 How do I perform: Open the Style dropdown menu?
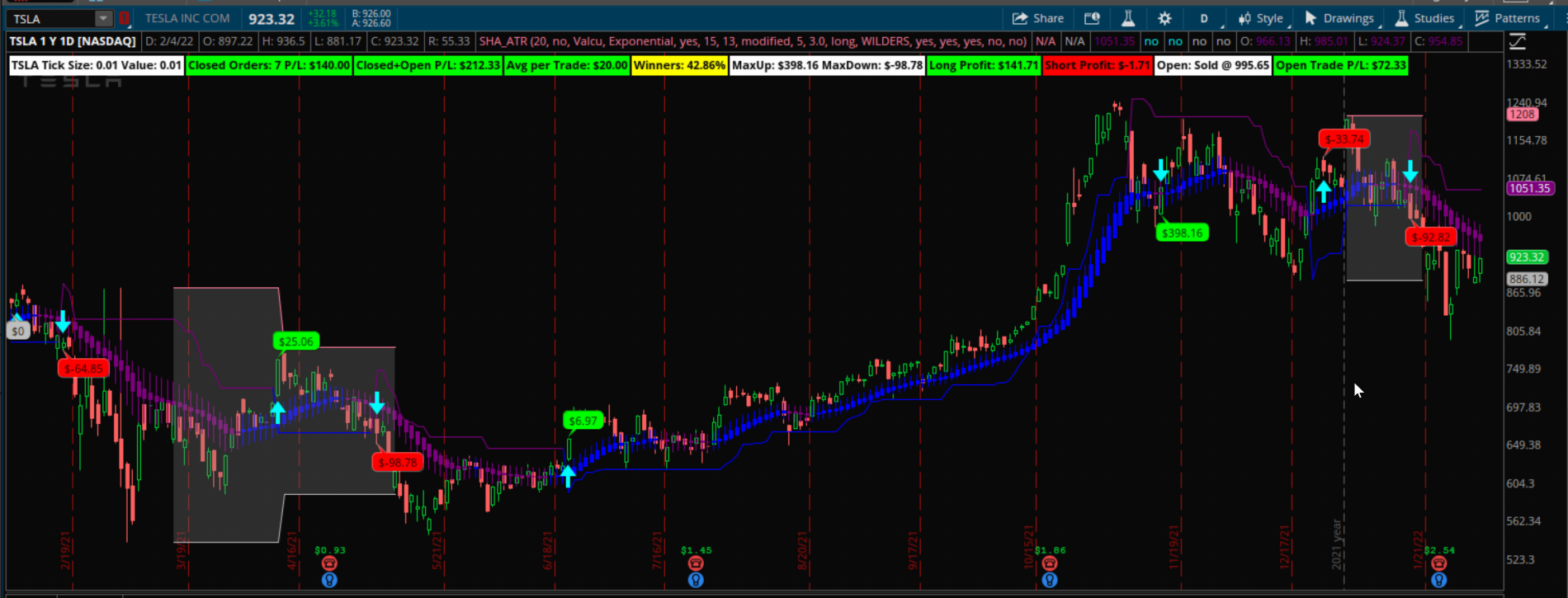(1261, 18)
